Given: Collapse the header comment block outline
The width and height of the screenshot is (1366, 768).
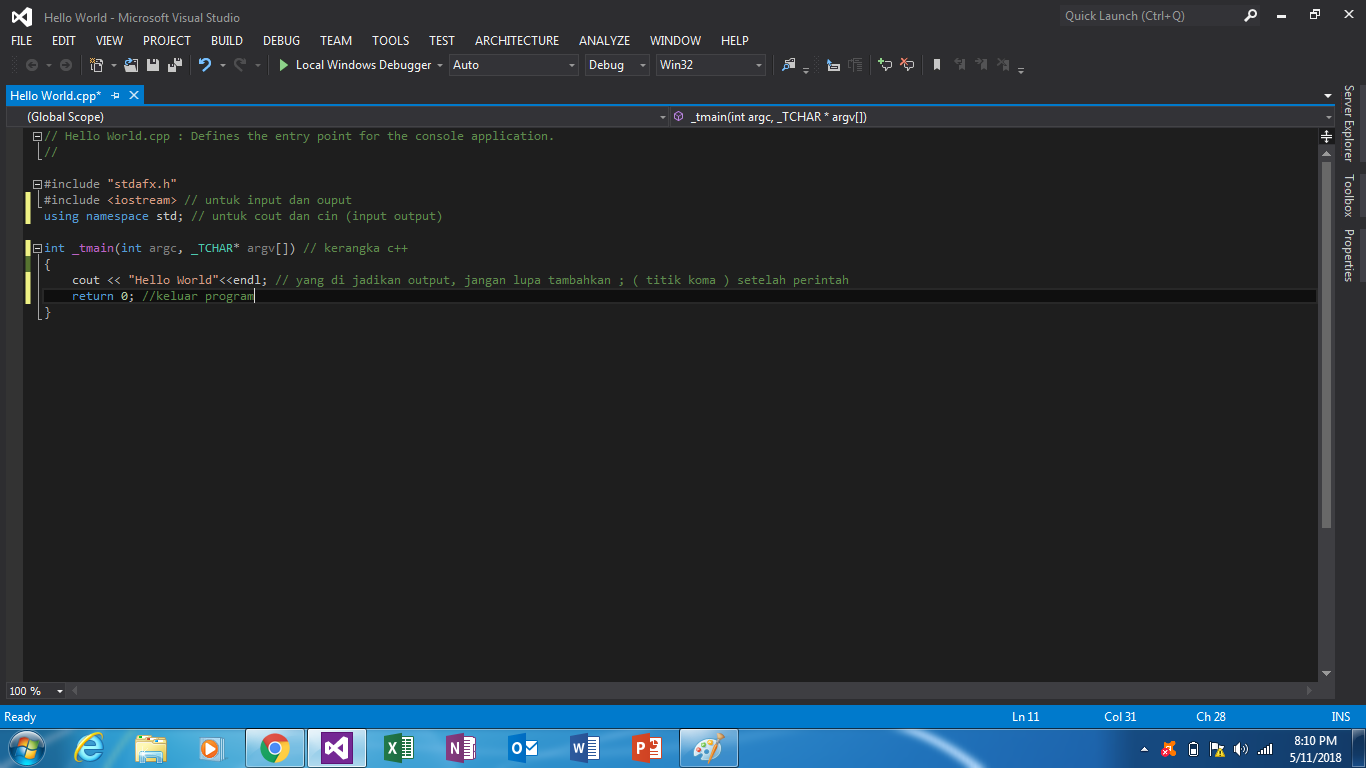Looking at the screenshot, I should [37, 136].
